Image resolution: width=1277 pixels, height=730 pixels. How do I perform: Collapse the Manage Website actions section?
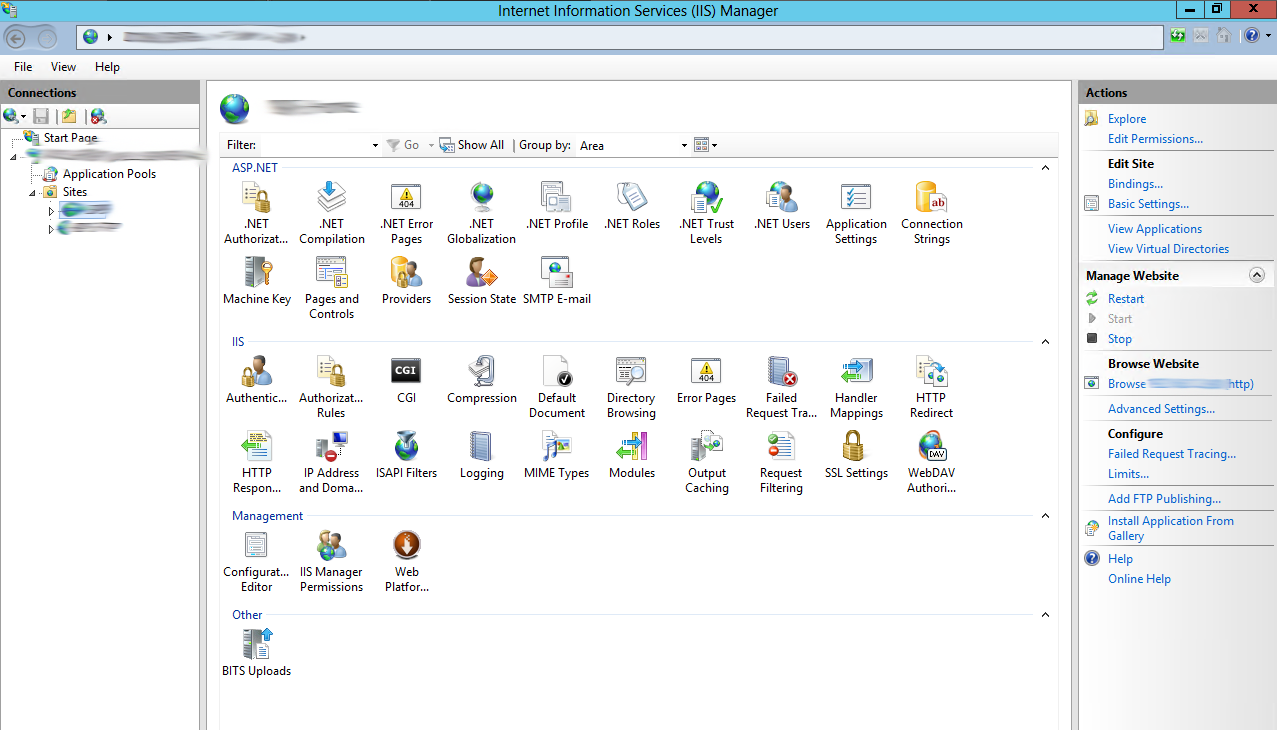pyautogui.click(x=1257, y=275)
